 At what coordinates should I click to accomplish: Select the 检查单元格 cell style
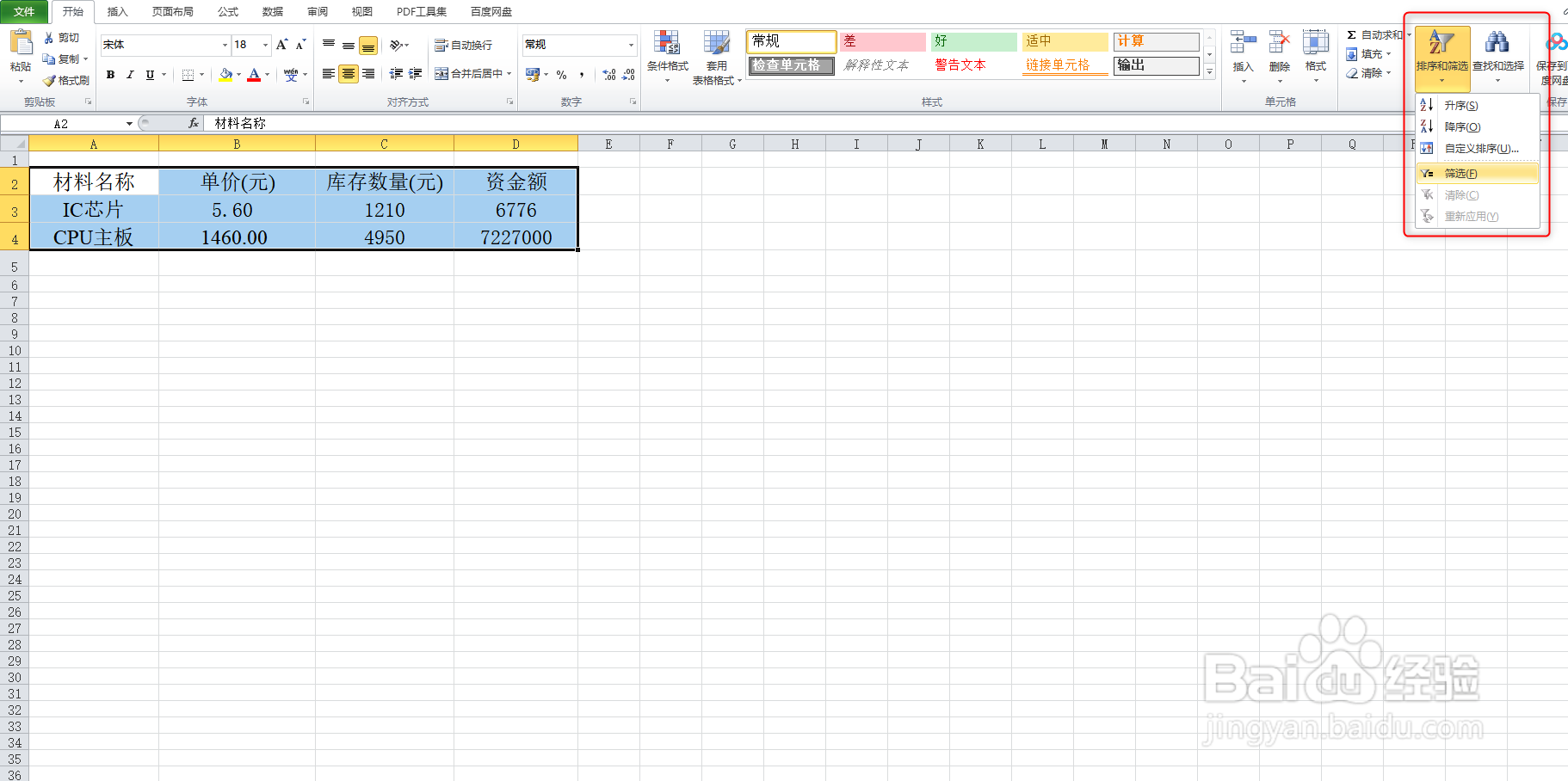point(791,65)
